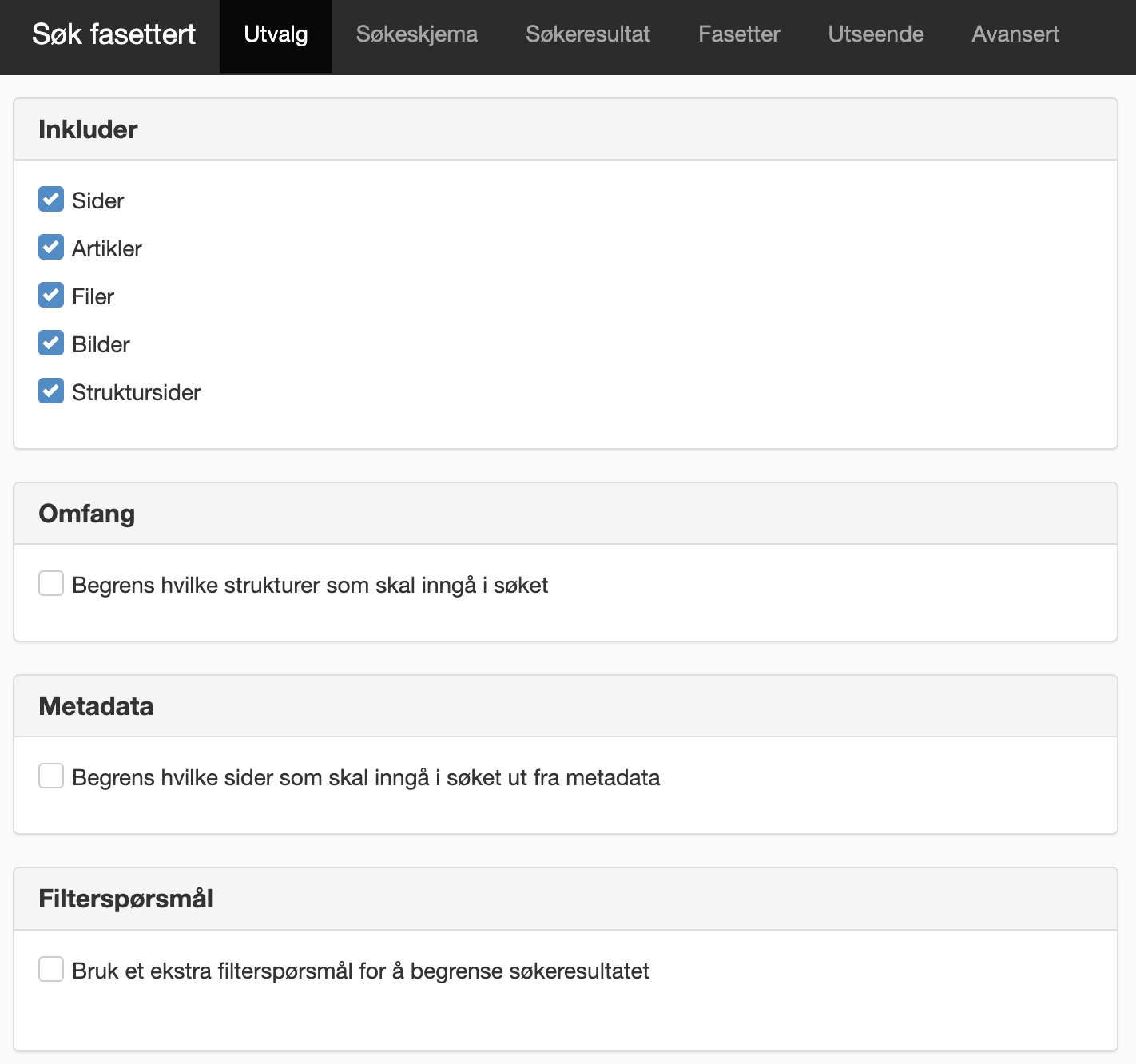Open the Søkeskjema tab

coord(417,34)
